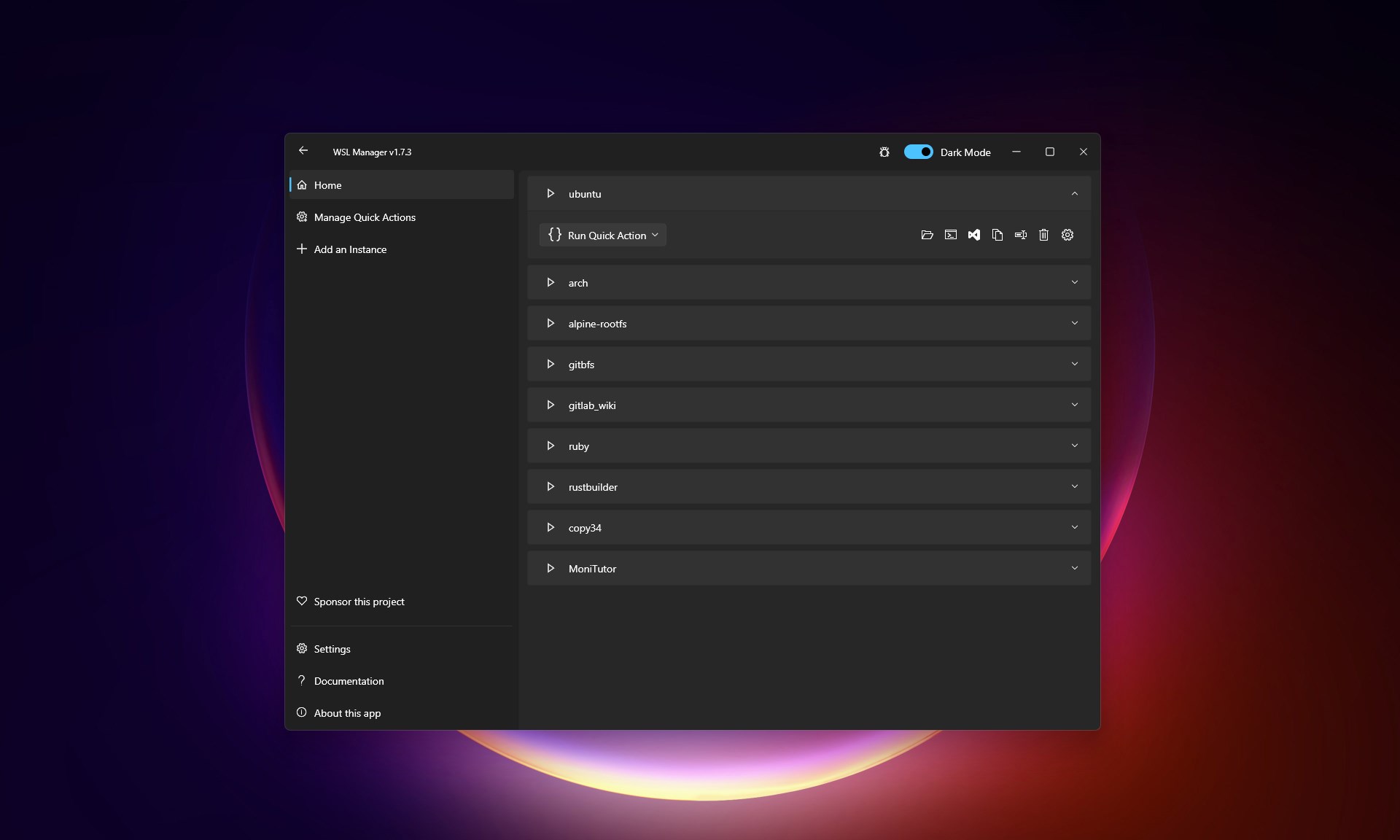Image resolution: width=1400 pixels, height=840 pixels.
Task: Click the curly braces quick action icon
Action: 554,235
